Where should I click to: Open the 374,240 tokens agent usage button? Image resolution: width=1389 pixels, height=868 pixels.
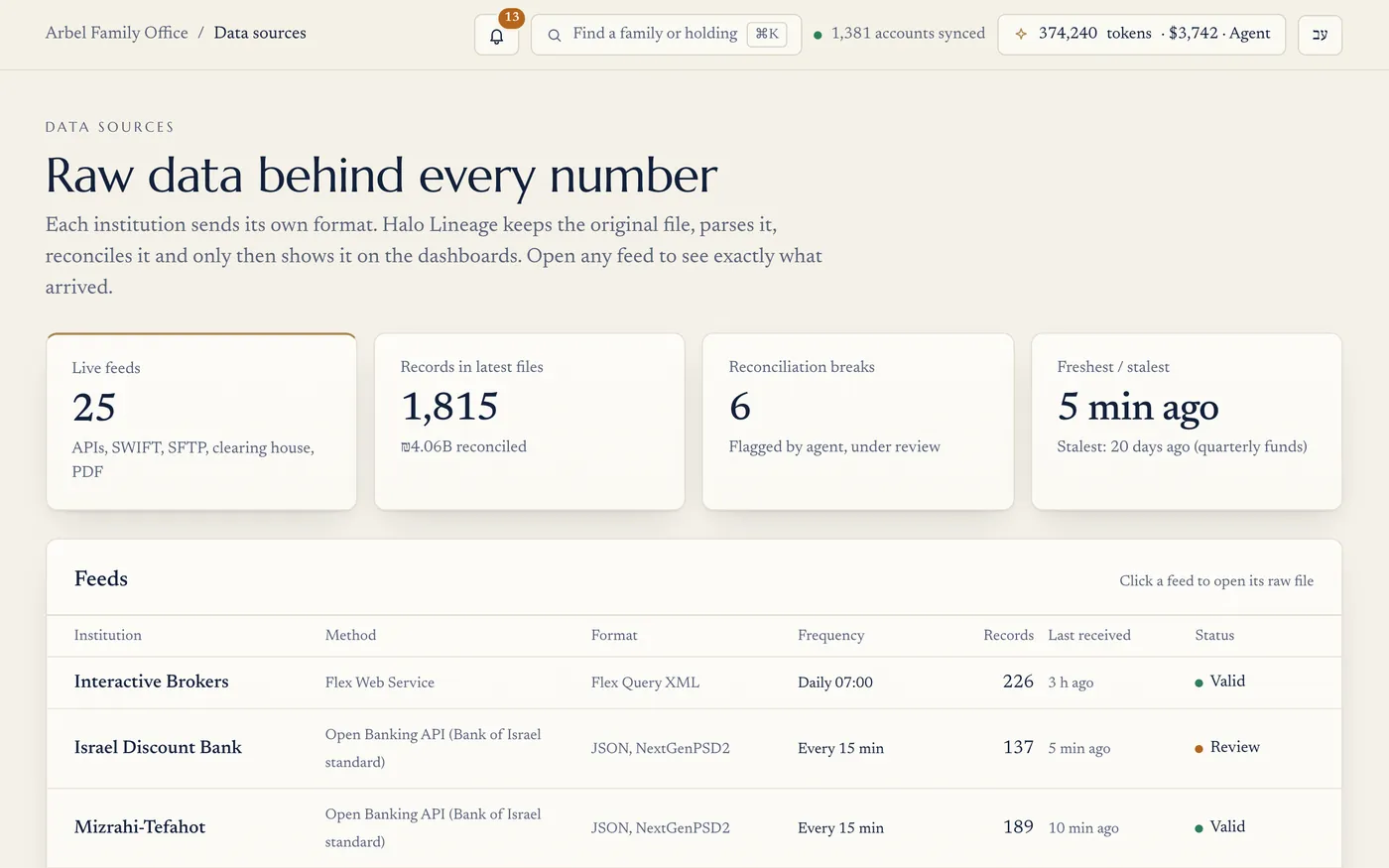pyautogui.click(x=1141, y=35)
